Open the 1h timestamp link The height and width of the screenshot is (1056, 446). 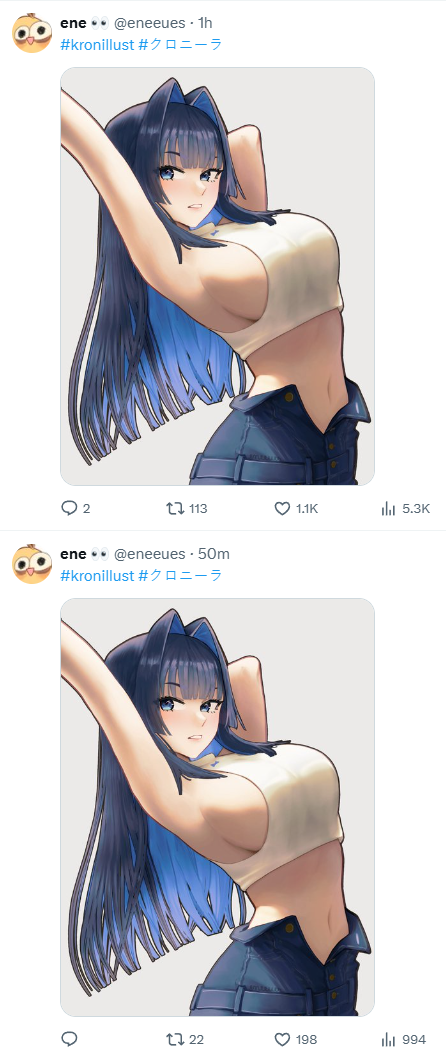205,23
